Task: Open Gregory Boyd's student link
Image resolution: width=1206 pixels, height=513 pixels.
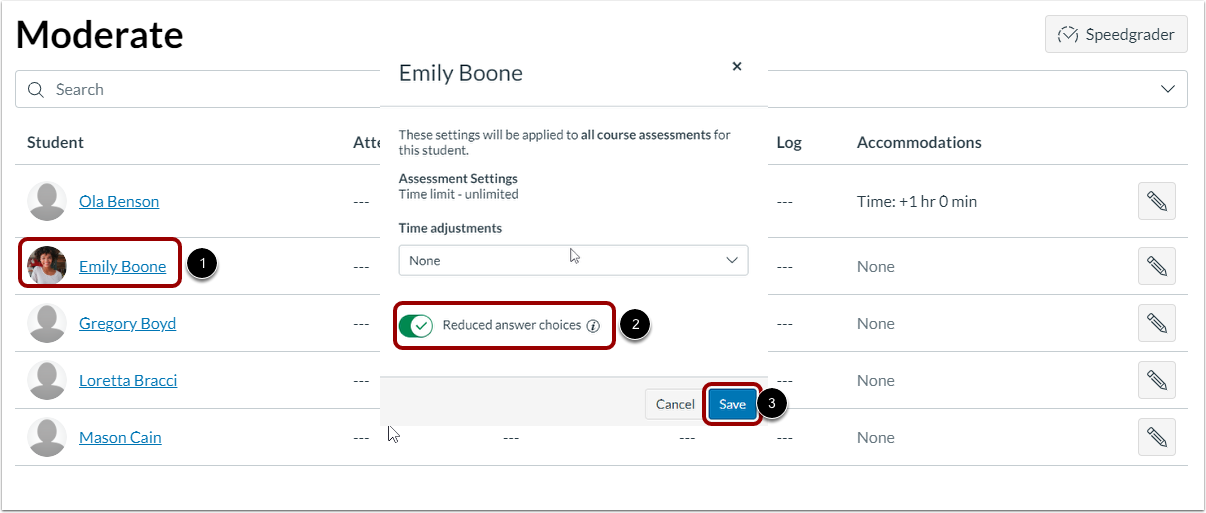Action: pyautogui.click(x=127, y=323)
